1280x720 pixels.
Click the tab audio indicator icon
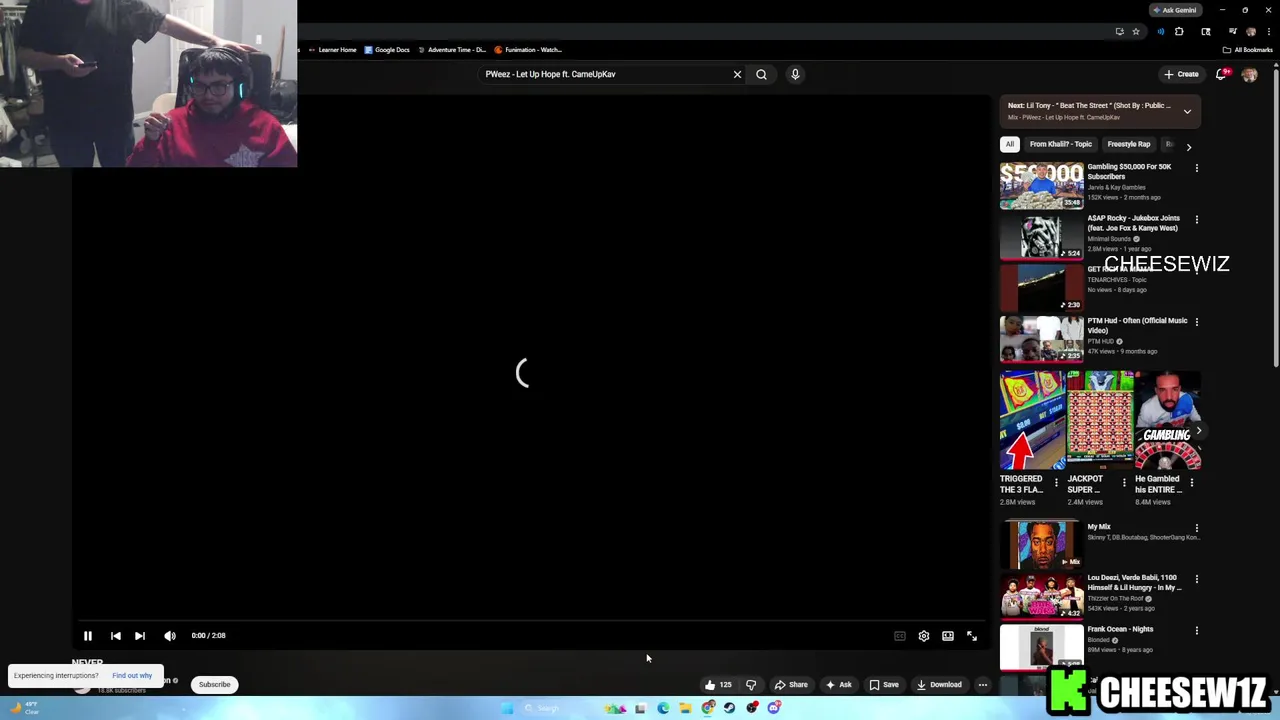pyautogui.click(x=1160, y=32)
